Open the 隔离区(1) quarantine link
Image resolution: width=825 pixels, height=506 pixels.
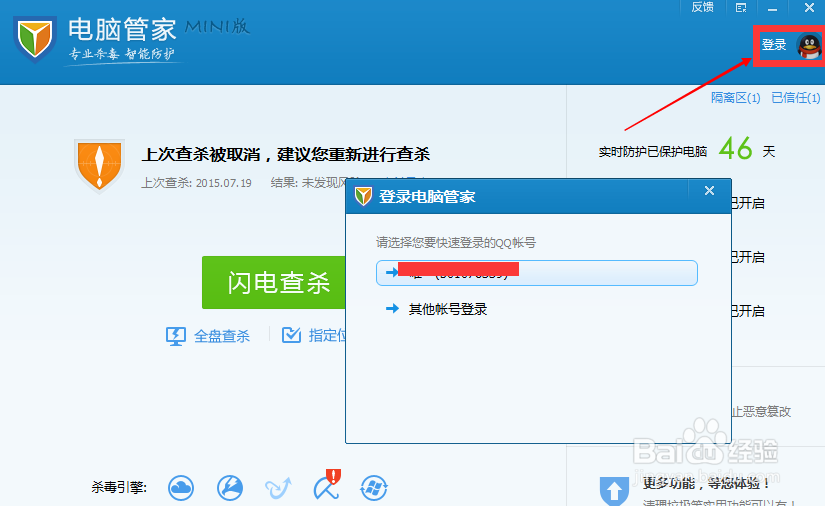click(x=735, y=98)
